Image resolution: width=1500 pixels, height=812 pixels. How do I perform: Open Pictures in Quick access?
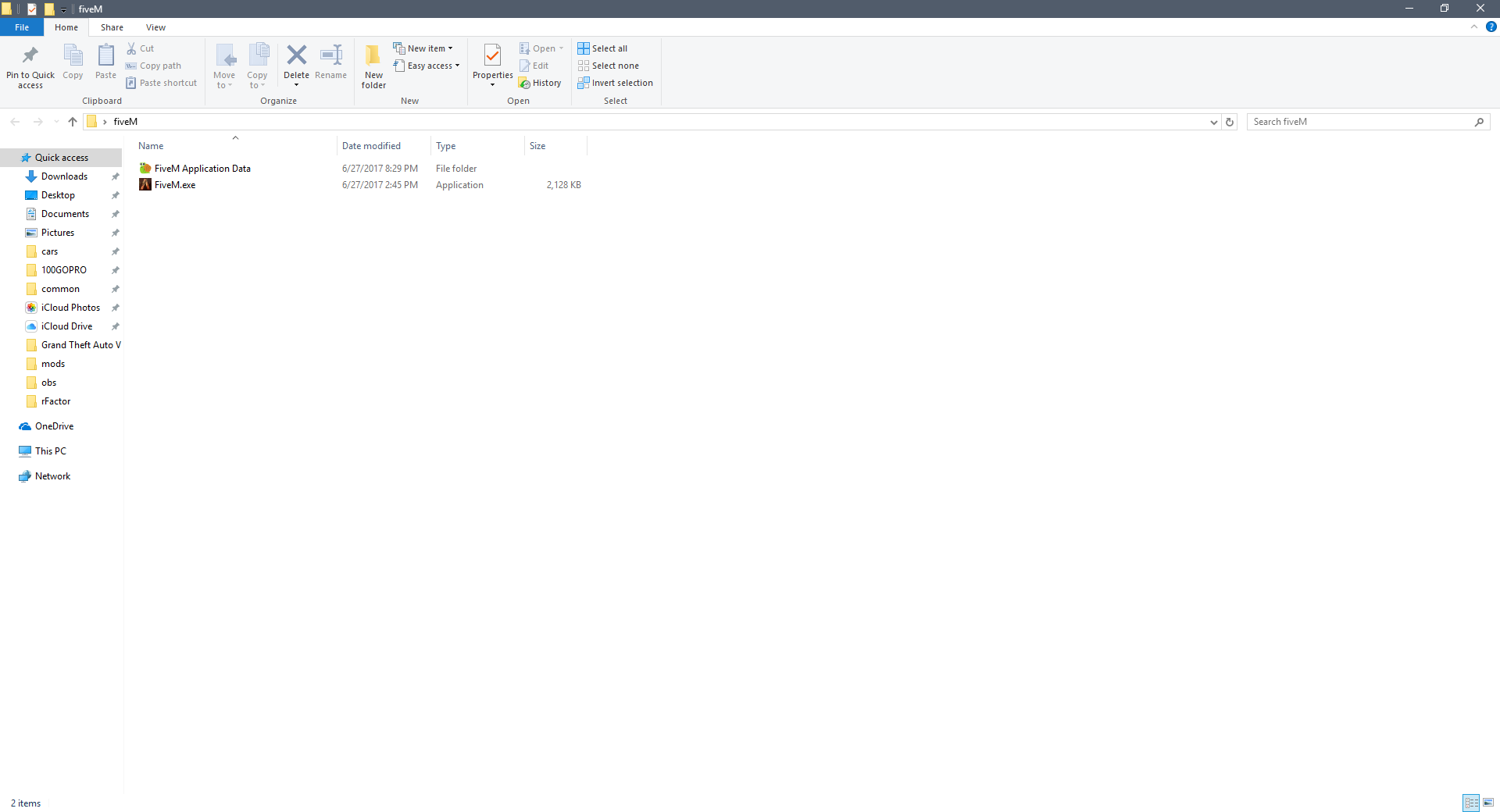[x=58, y=233]
